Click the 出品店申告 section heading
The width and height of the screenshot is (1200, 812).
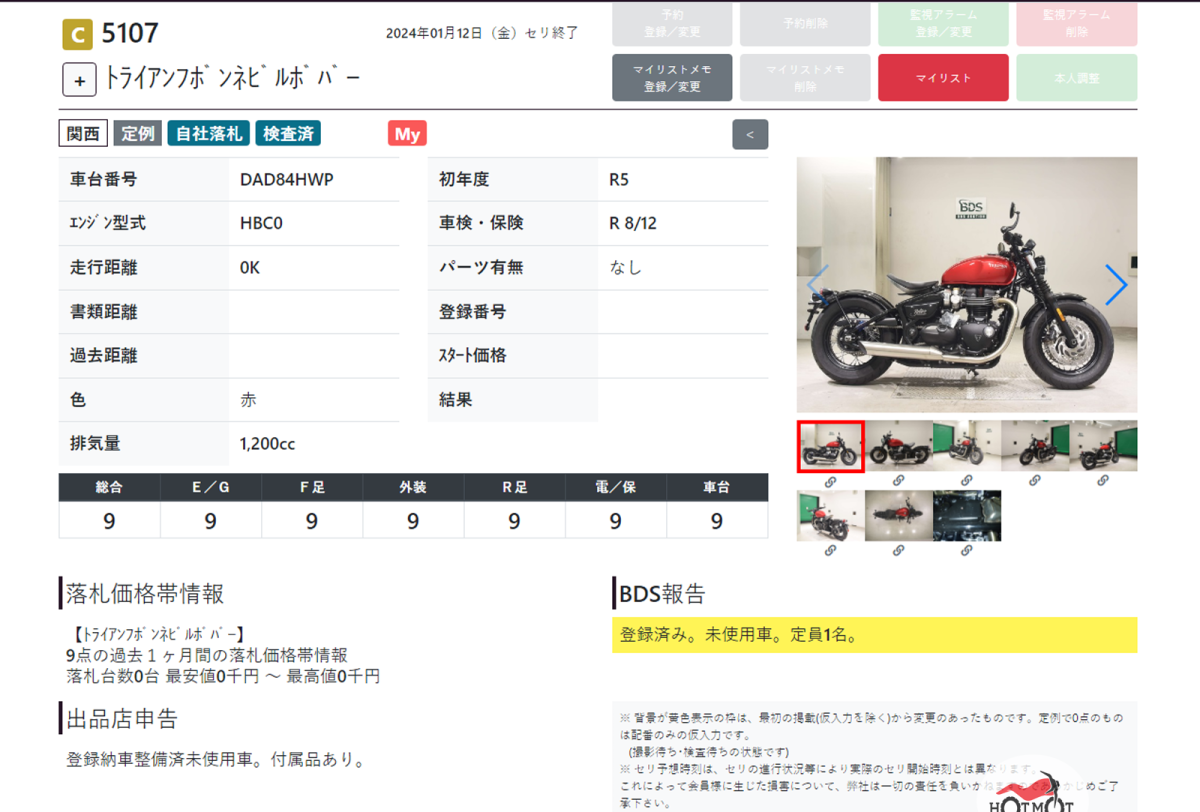(122, 718)
